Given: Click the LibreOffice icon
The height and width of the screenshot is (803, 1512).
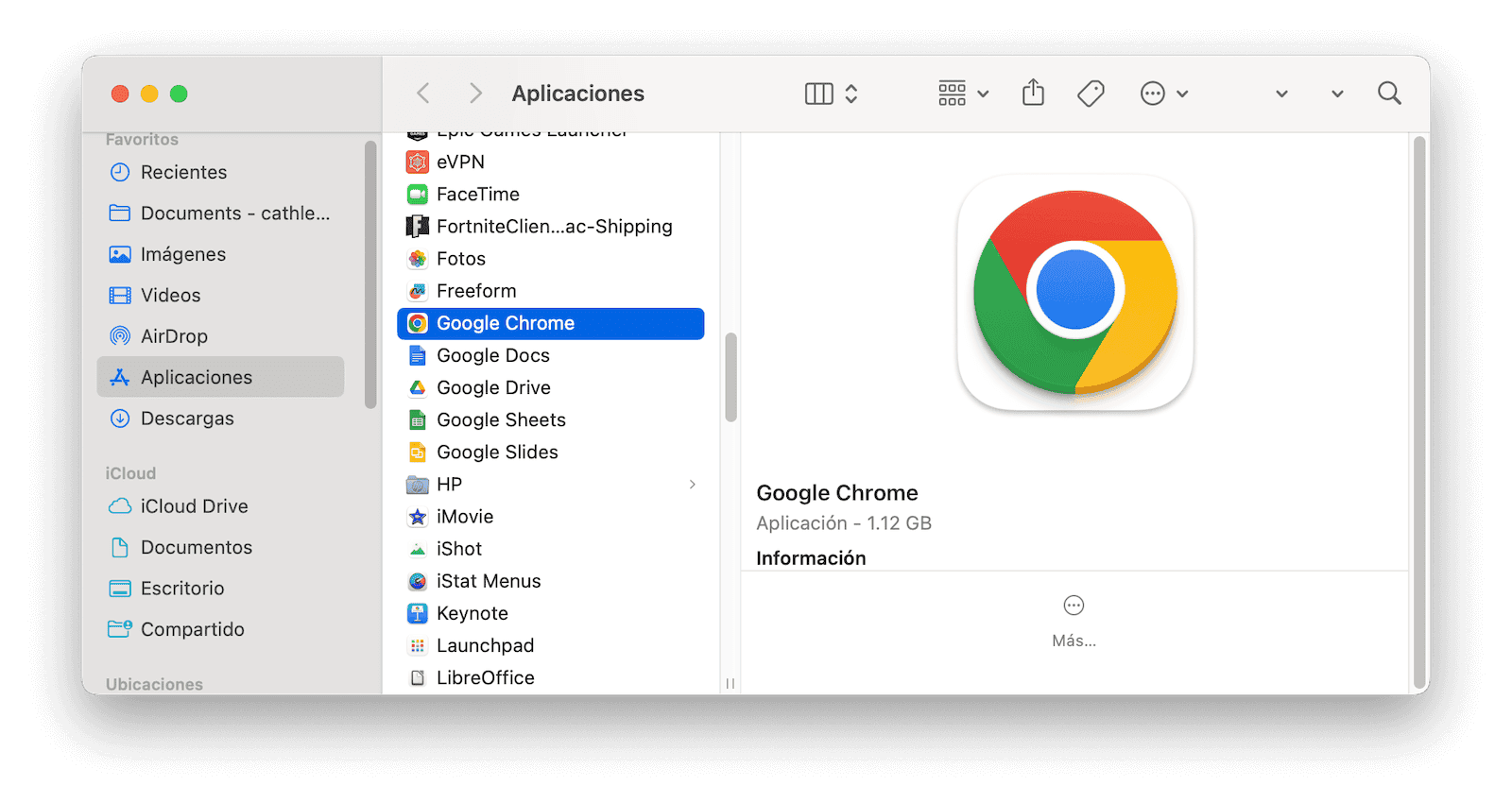Looking at the screenshot, I should coord(418,677).
